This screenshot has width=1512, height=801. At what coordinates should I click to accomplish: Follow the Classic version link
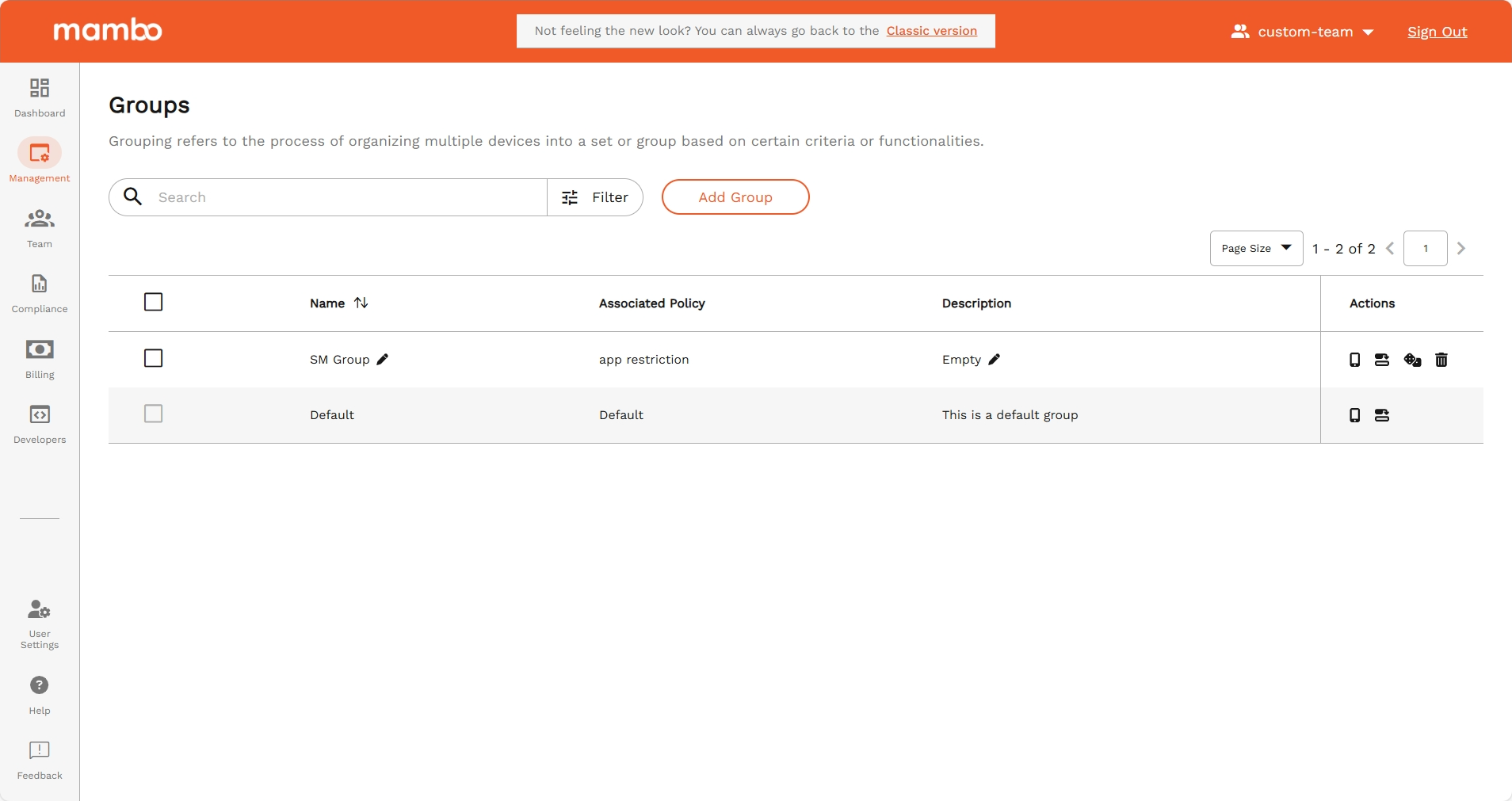931,31
